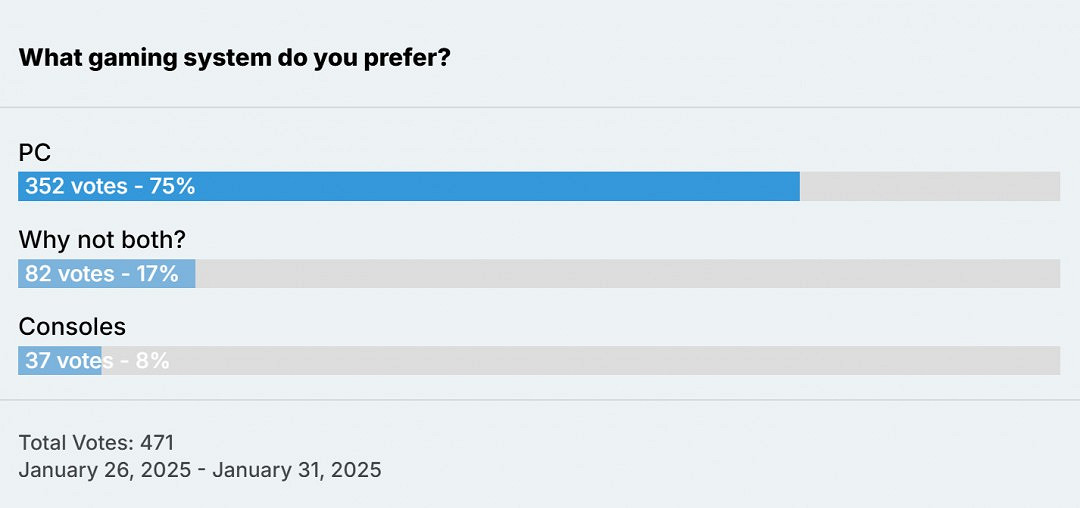The image size is (1080, 508).
Task: Click the poll question heading text
Action: click(234, 57)
